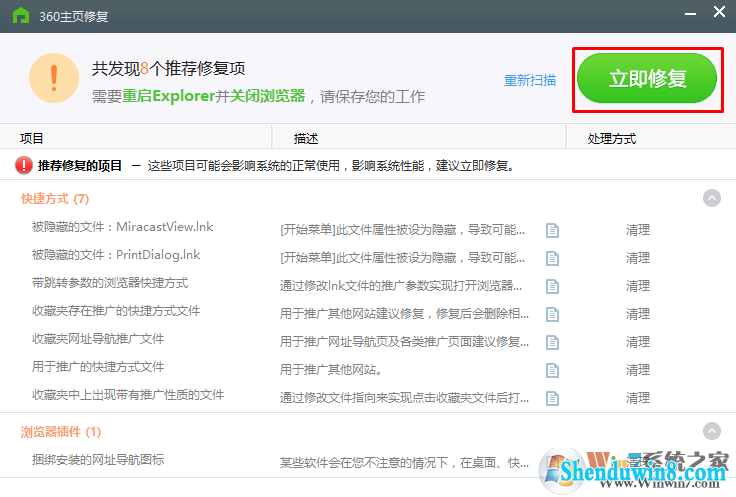
Task: Click description of 用于推广其他网站。
Action: point(330,370)
